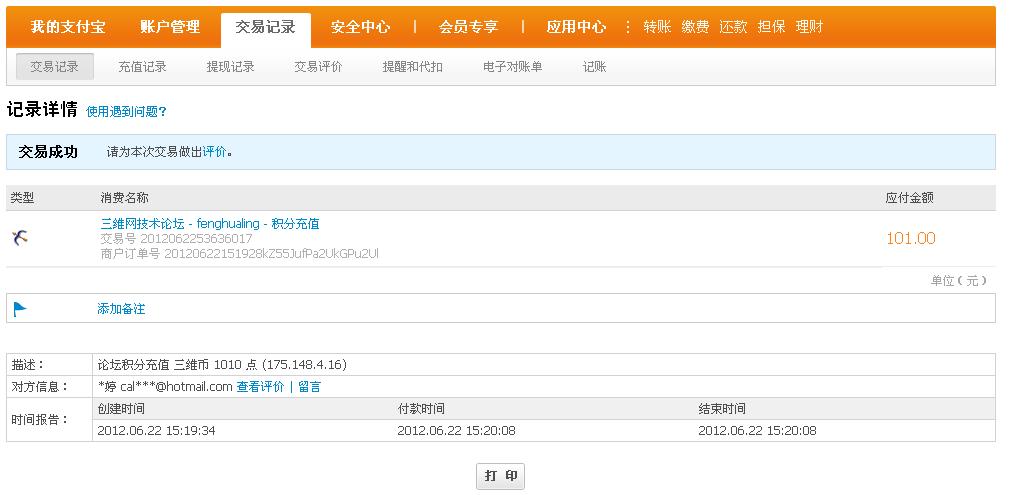Open the 三维网技术论坛 - fenghualing - 积分充值 link

210,224
